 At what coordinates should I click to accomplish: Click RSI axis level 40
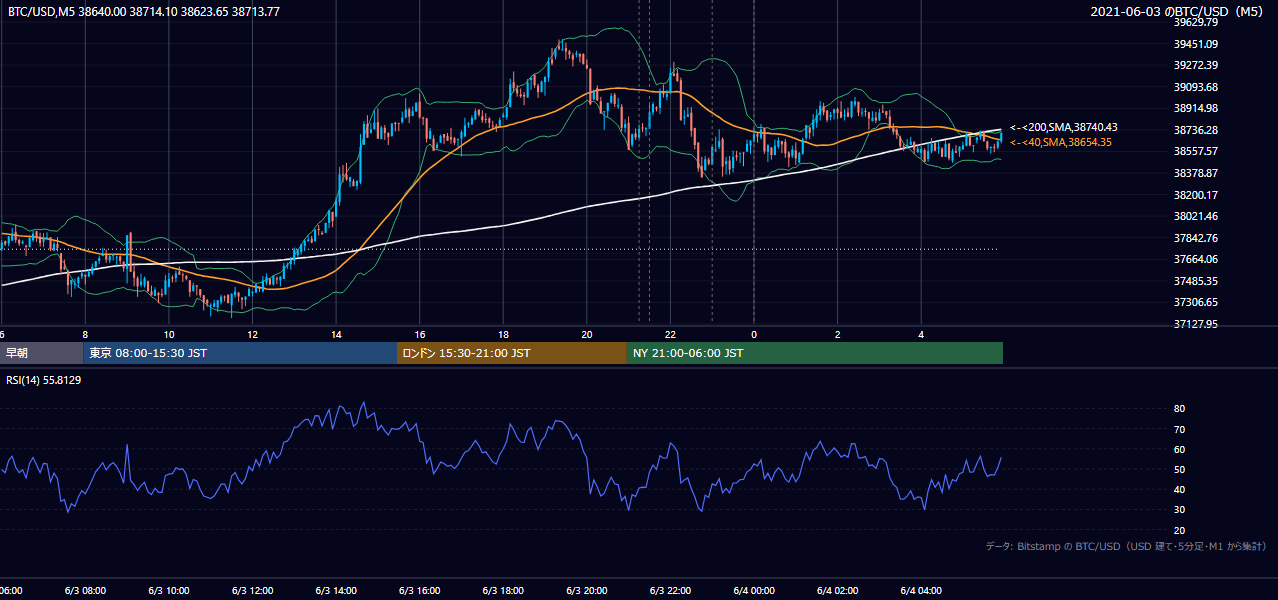1179,489
